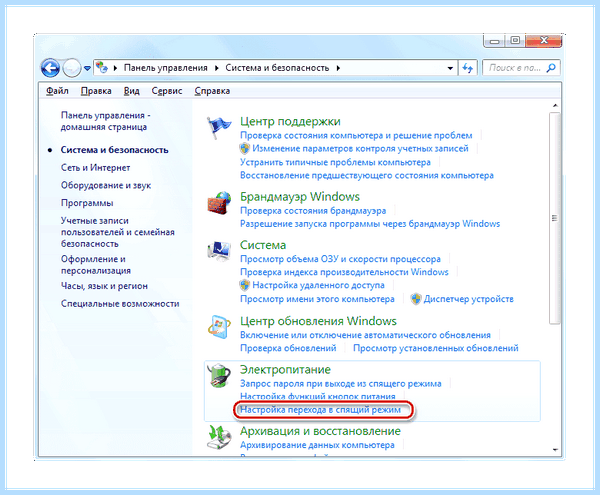Open the Сервис menu
600x495 pixels.
(x=167, y=91)
